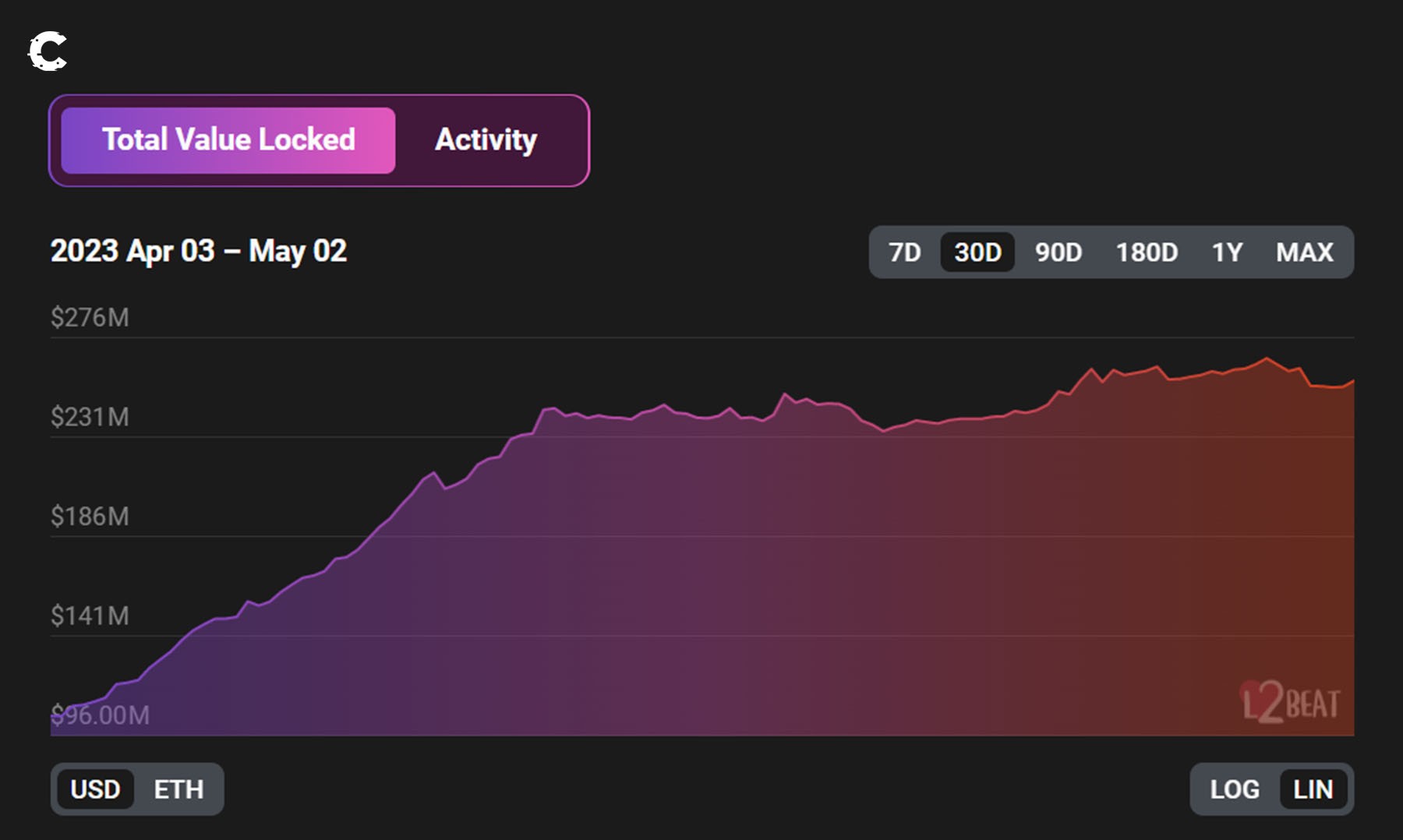The width and height of the screenshot is (1403, 840).
Task: Set chart range to 1Y
Action: click(1227, 252)
